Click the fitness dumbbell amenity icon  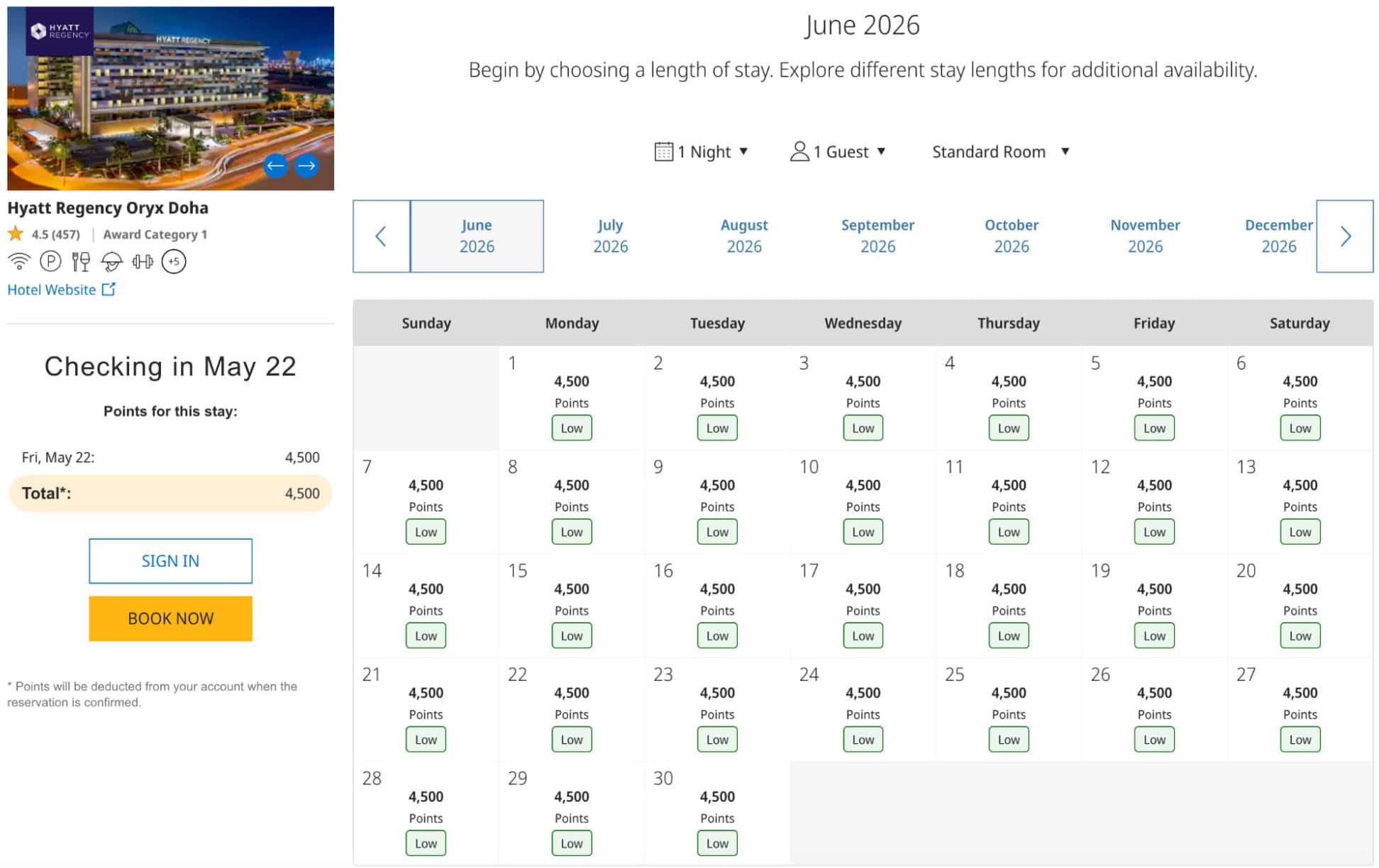pyautogui.click(x=143, y=262)
